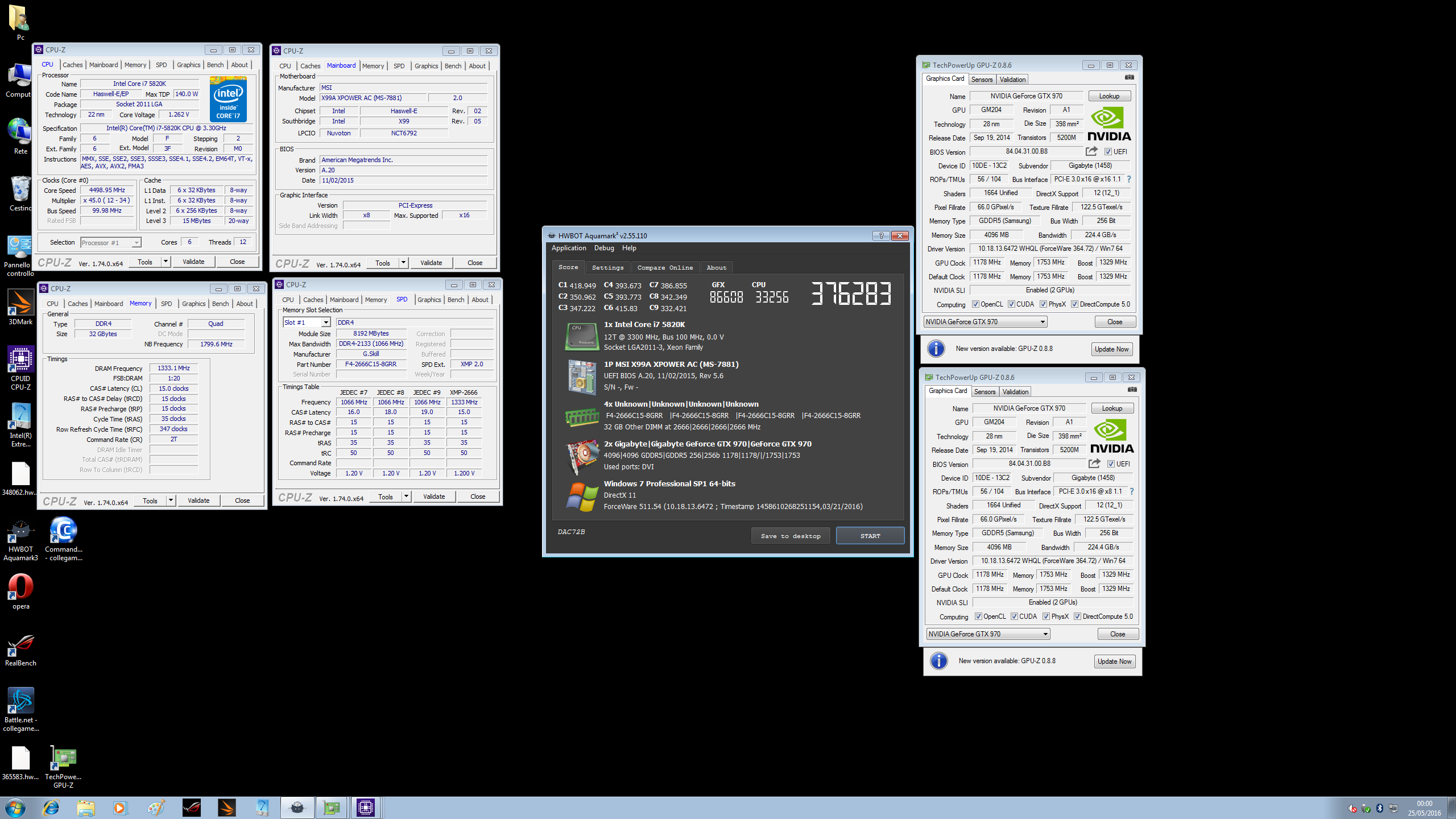
Task: Open Sensors tab in upper GPU-Z
Action: tap(982, 80)
